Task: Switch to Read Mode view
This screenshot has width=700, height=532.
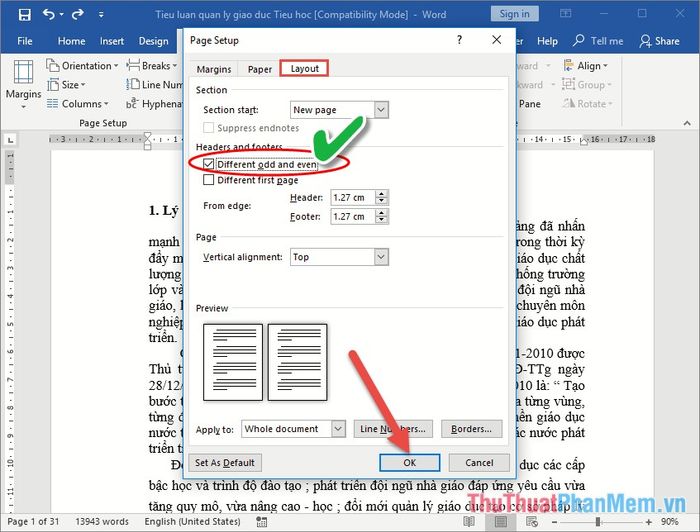Action: [469, 521]
